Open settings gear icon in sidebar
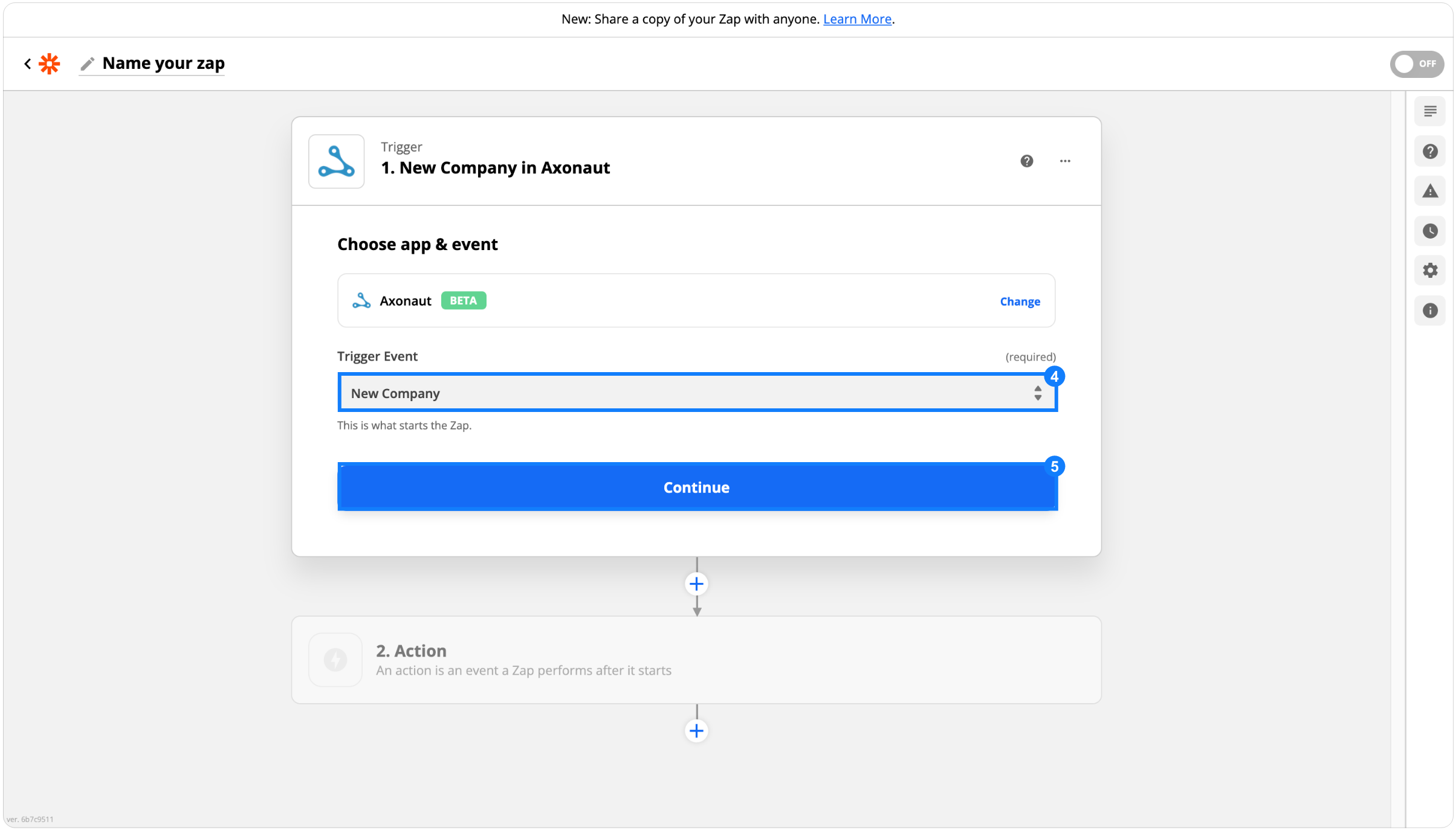The height and width of the screenshot is (830, 1456). coord(1429,270)
